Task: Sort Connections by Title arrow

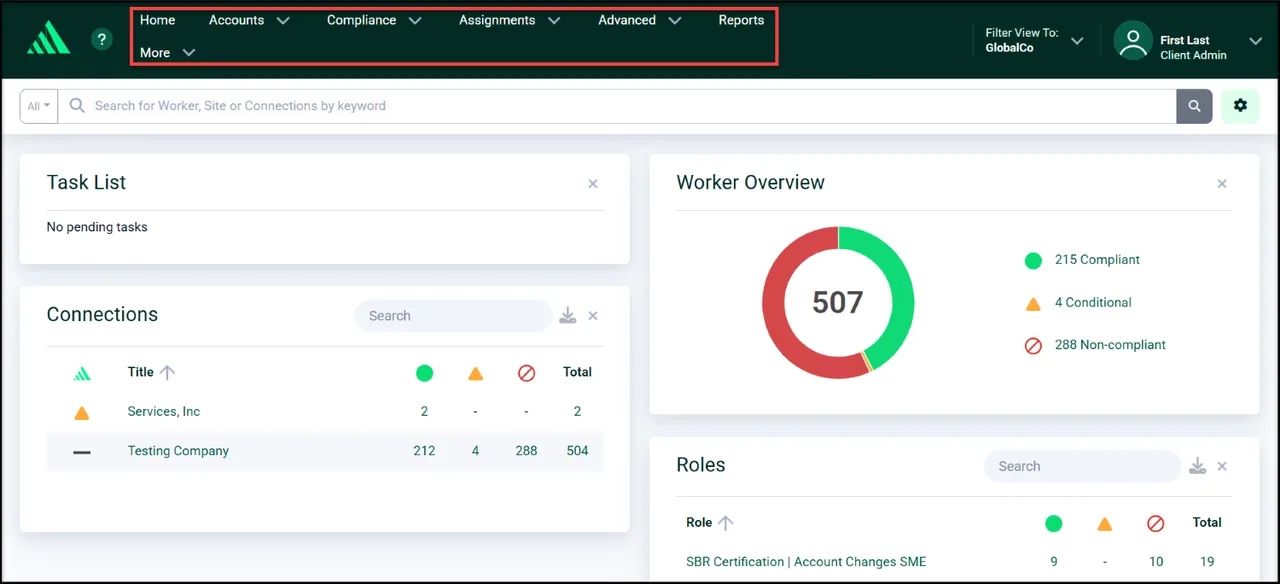Action: pyautogui.click(x=167, y=372)
